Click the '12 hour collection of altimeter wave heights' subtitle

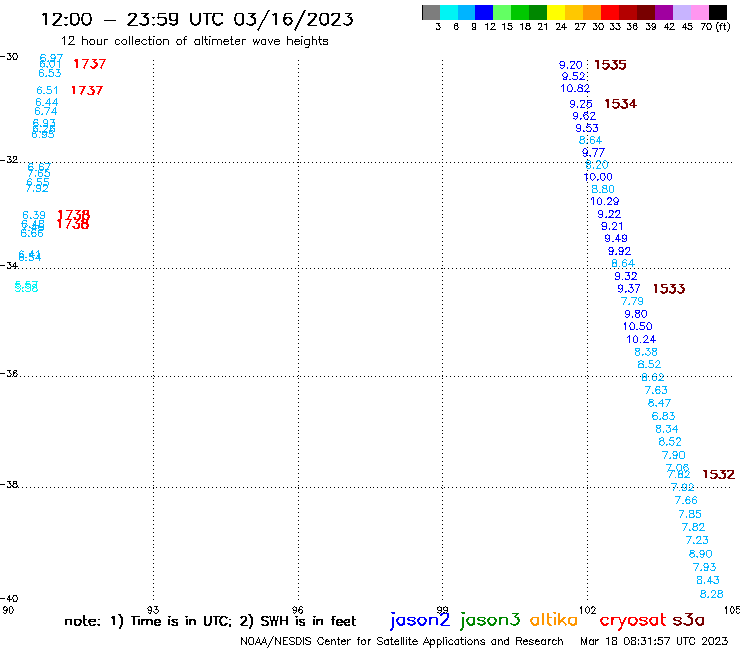(x=194, y=41)
